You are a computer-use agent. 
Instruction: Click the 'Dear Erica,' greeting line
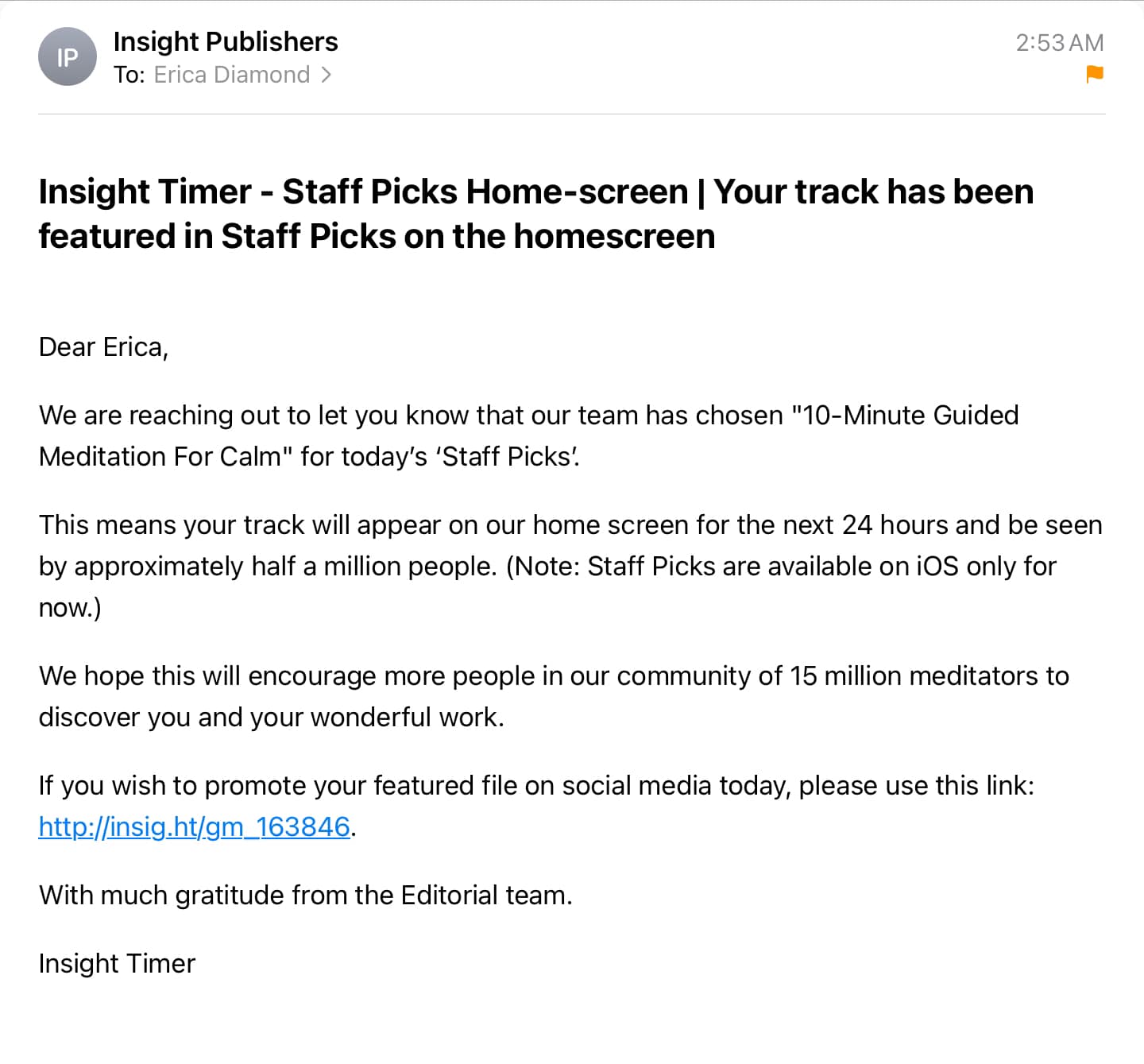pyautogui.click(x=103, y=347)
